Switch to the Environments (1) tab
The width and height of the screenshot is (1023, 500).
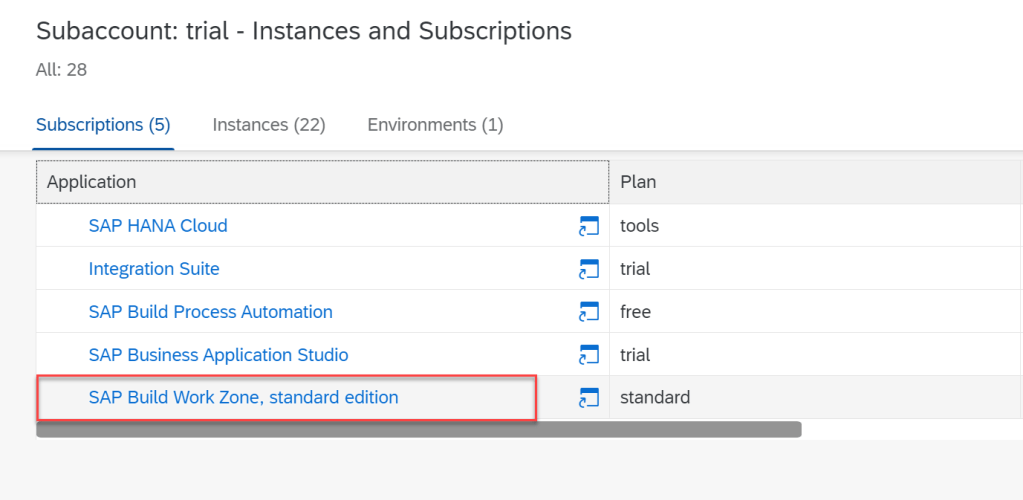point(435,125)
